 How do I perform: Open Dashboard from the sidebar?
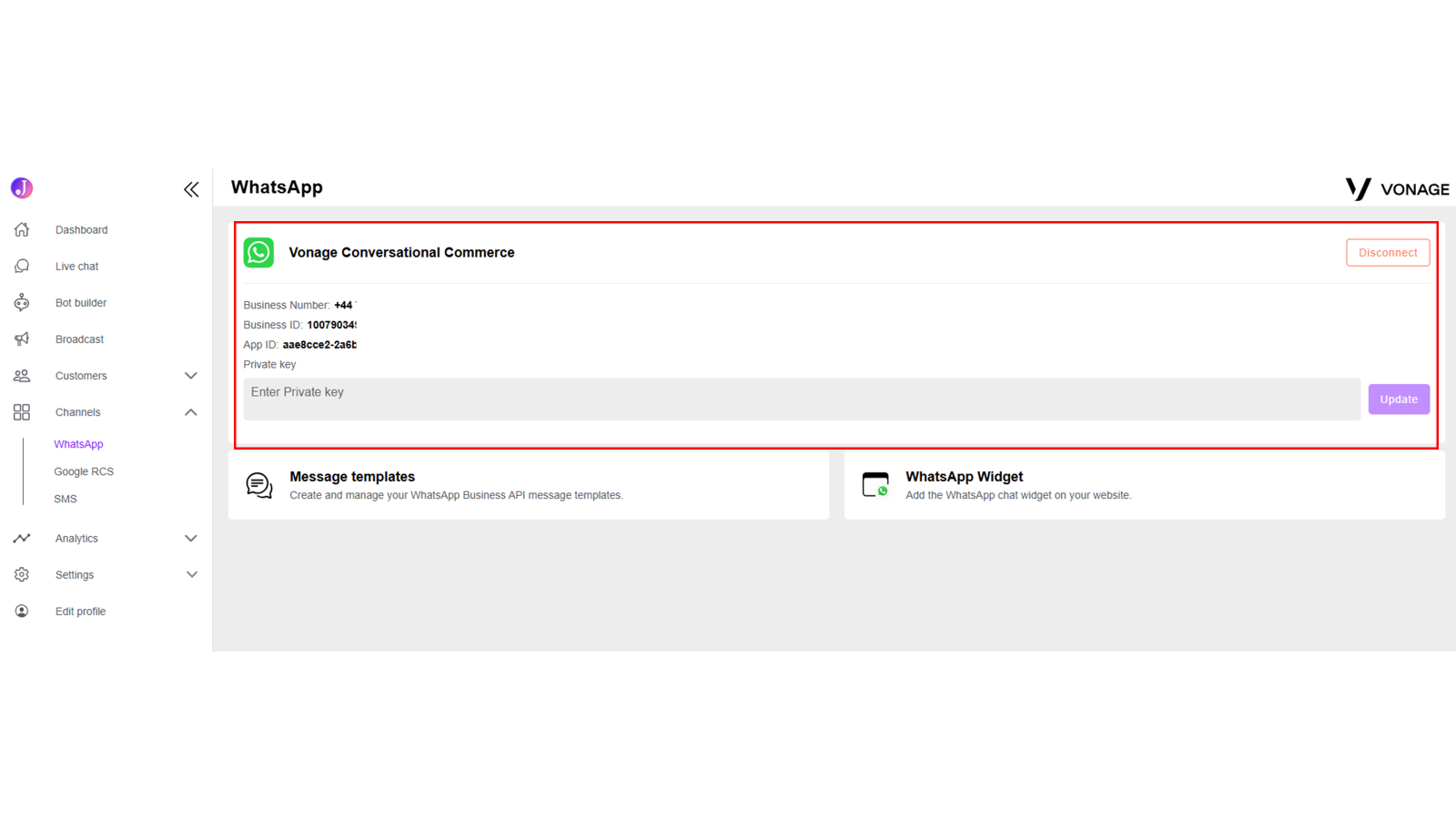(81, 229)
